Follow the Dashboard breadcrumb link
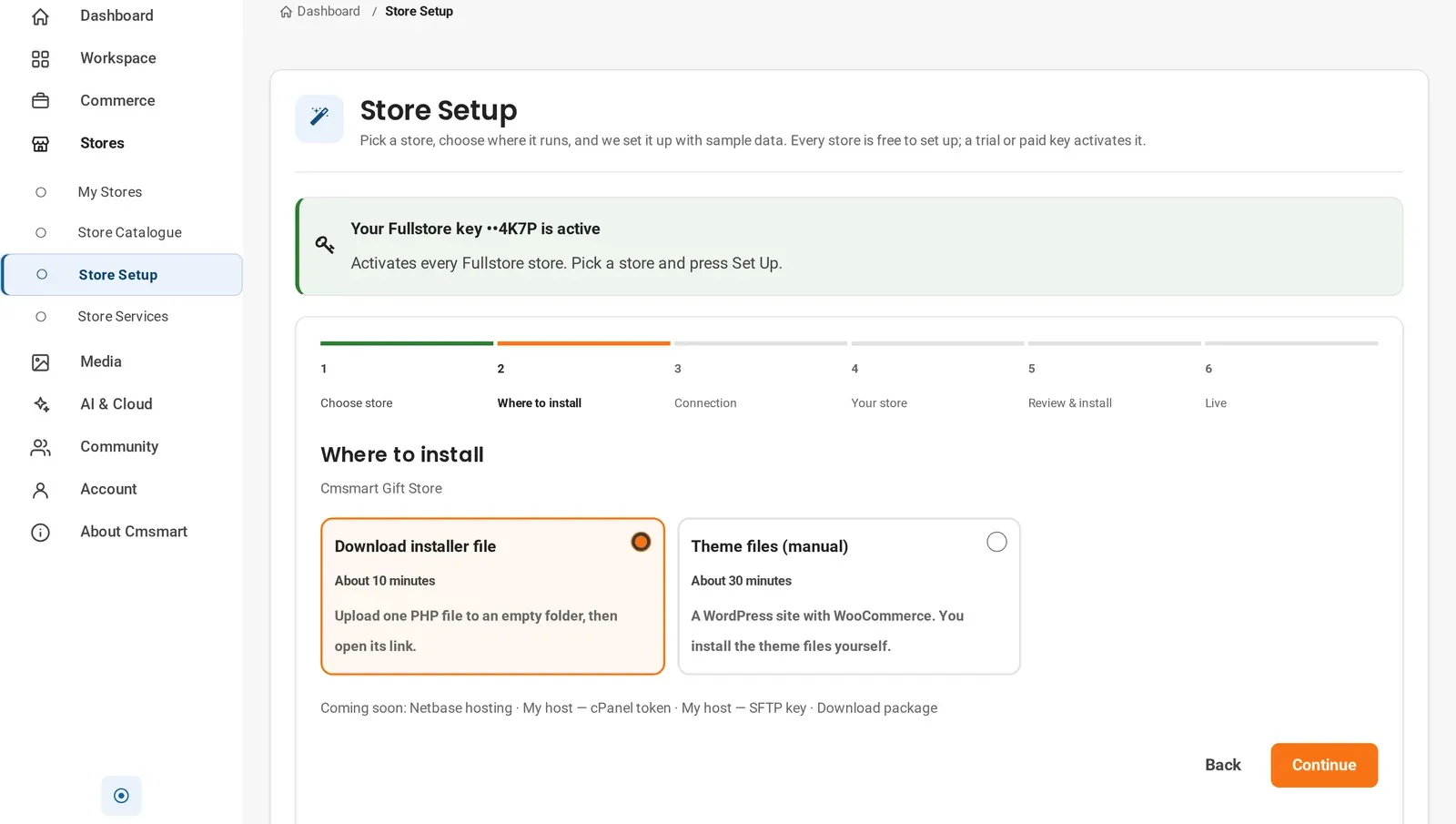 tap(329, 12)
